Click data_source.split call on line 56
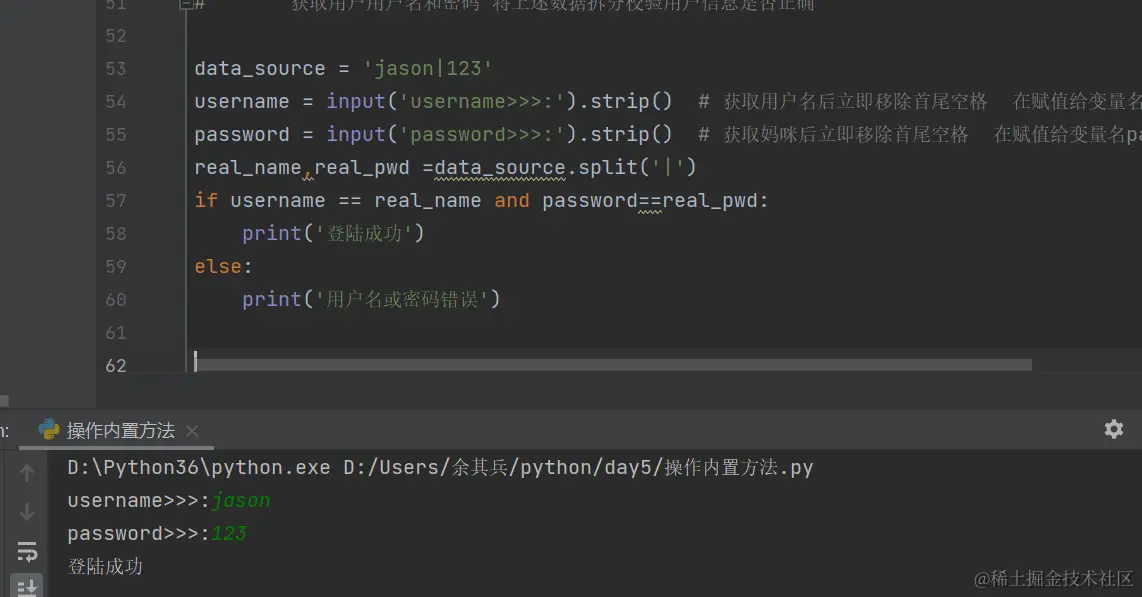 click(x=565, y=167)
